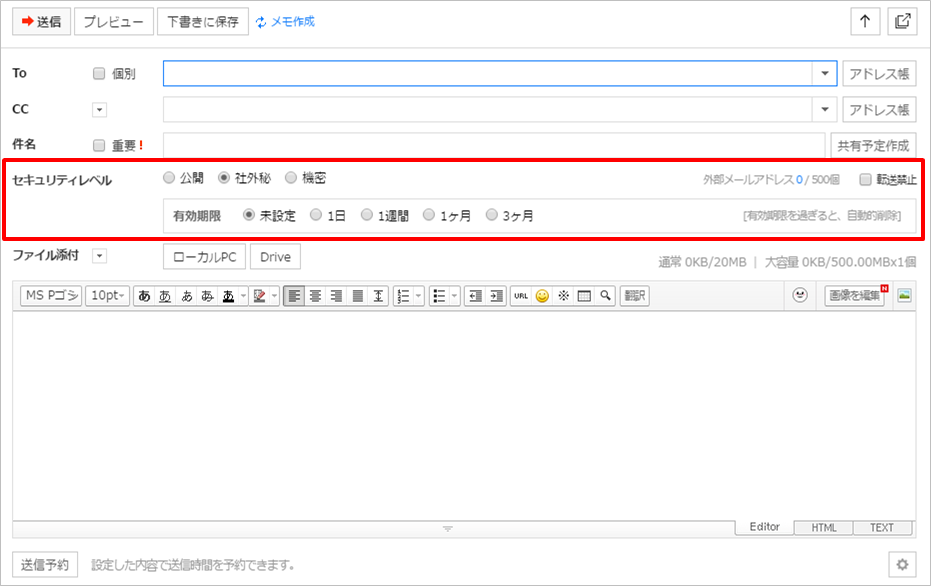Enable the 転送禁止 checkbox
The height and width of the screenshot is (586, 931).
tap(866, 180)
